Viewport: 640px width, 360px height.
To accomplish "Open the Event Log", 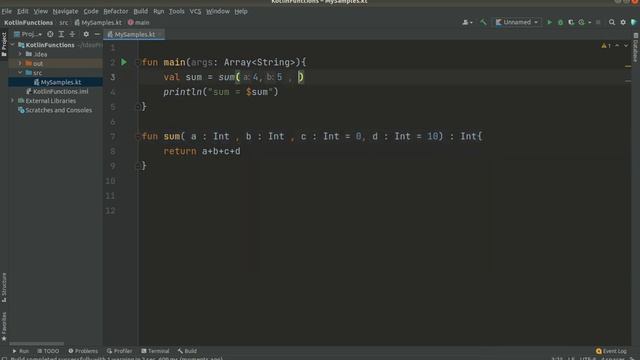I will coord(611,351).
